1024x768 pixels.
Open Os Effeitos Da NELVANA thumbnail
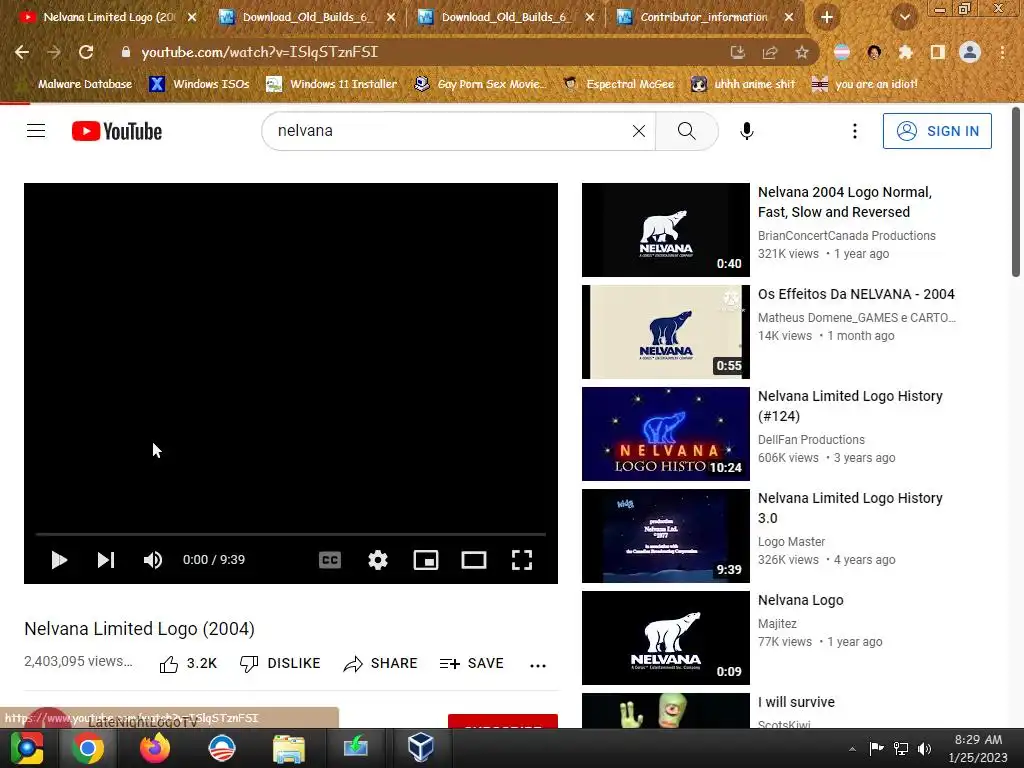pos(665,332)
